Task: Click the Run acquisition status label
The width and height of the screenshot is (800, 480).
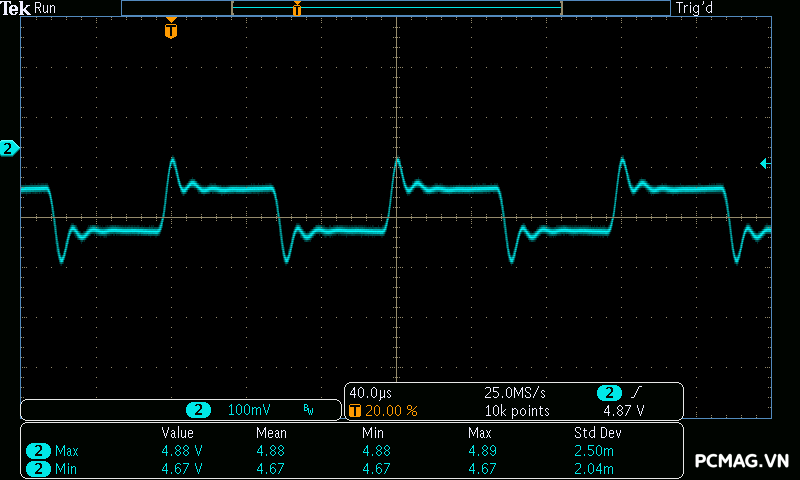Action: click(45, 8)
